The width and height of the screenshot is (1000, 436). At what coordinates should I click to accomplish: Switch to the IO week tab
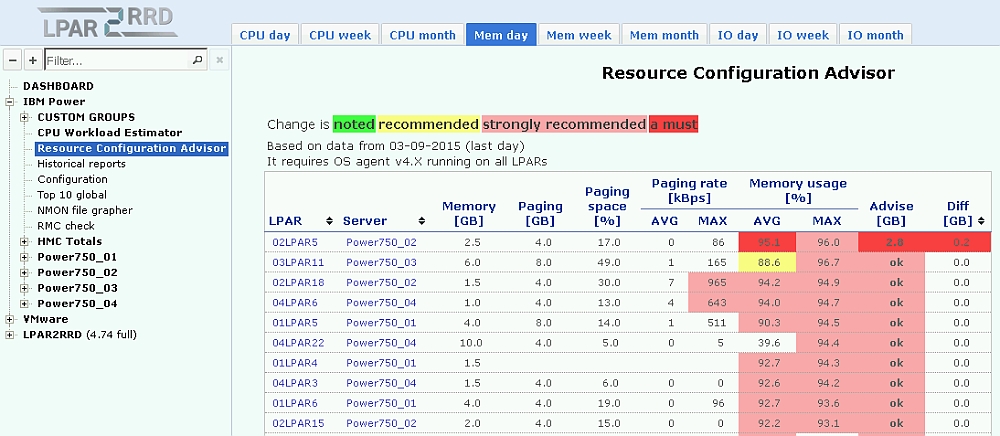tap(802, 34)
